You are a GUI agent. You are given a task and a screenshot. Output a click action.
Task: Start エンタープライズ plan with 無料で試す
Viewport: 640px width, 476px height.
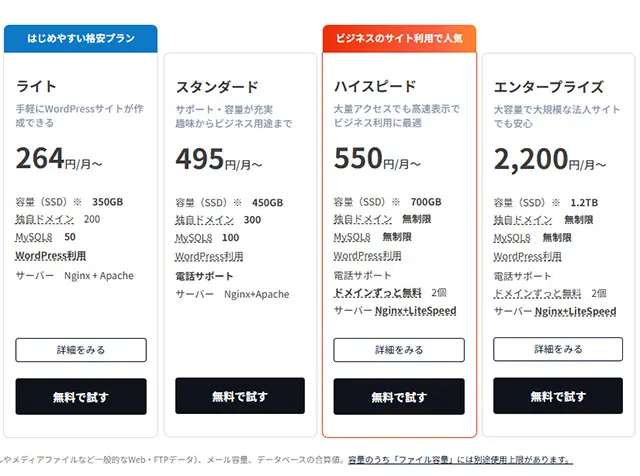(558, 397)
